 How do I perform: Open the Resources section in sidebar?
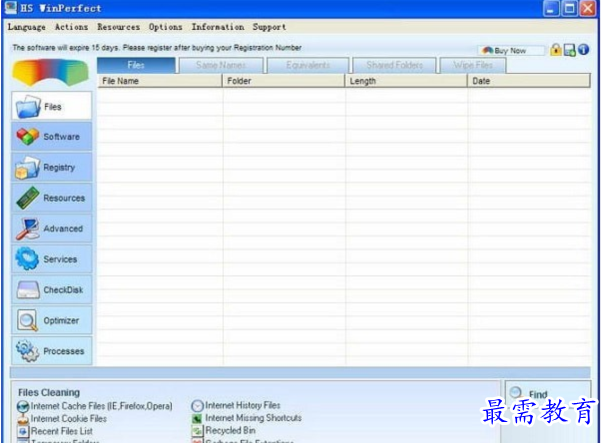tap(52, 198)
